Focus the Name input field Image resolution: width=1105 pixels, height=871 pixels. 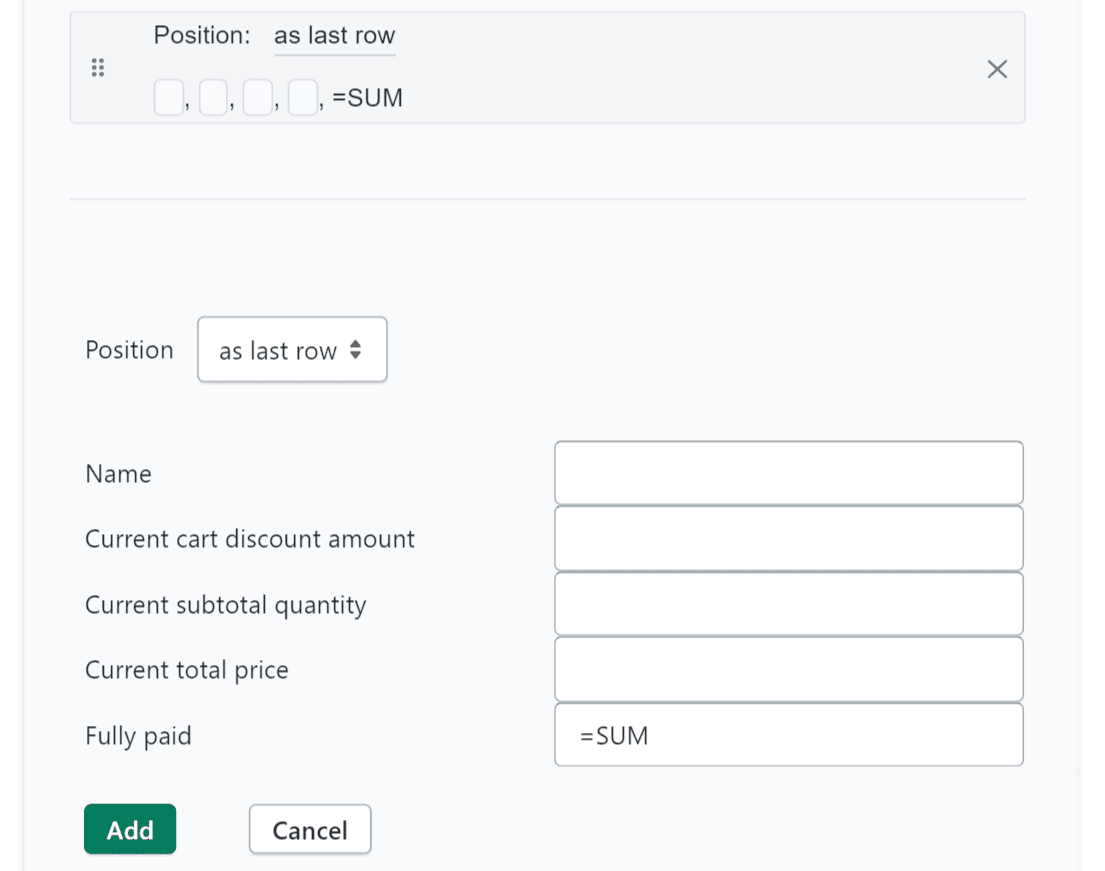[x=788, y=473]
